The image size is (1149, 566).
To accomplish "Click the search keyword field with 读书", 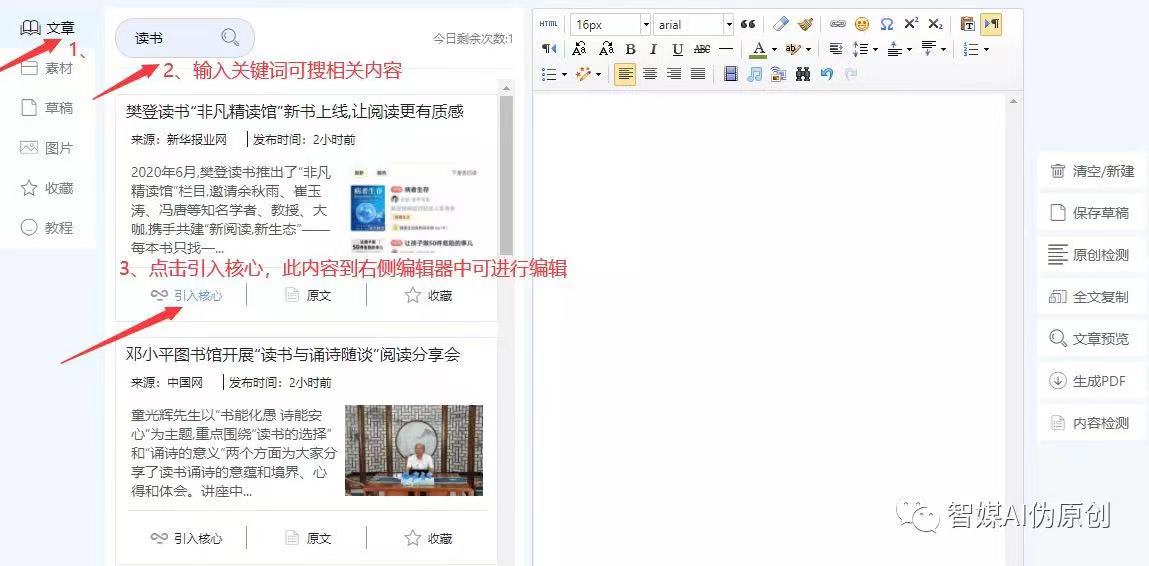I will pyautogui.click(x=185, y=38).
